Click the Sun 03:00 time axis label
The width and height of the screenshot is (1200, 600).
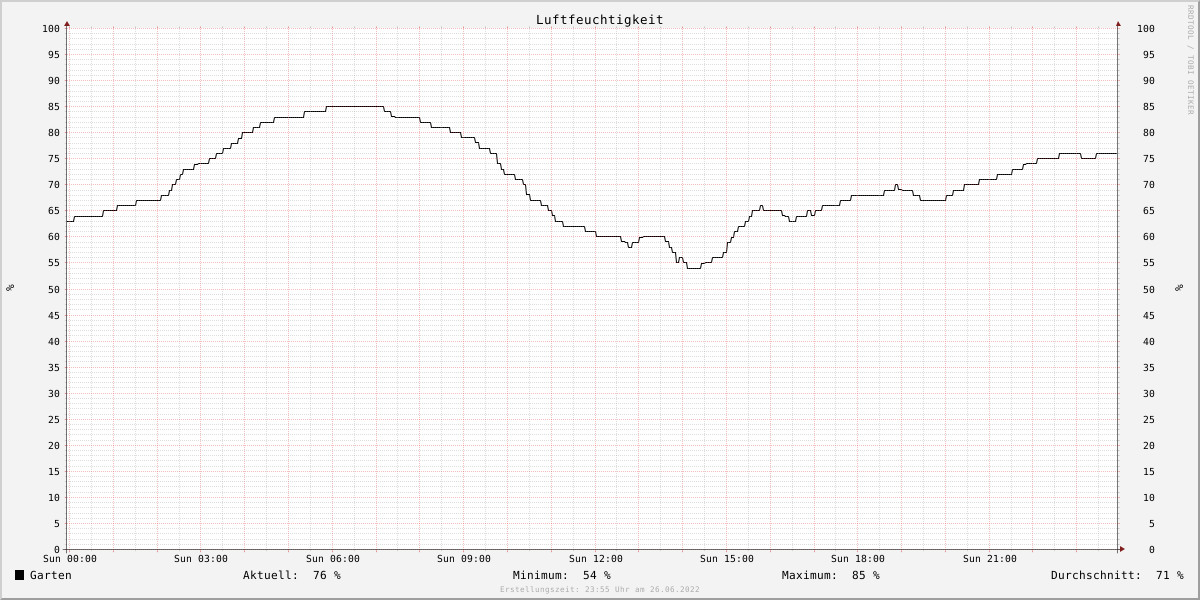201,559
